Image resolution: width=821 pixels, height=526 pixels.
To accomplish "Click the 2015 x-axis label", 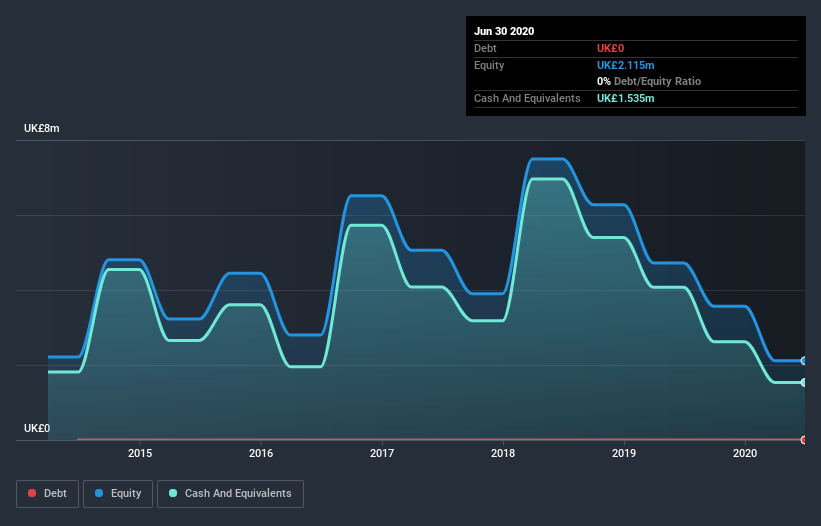I will (140, 453).
